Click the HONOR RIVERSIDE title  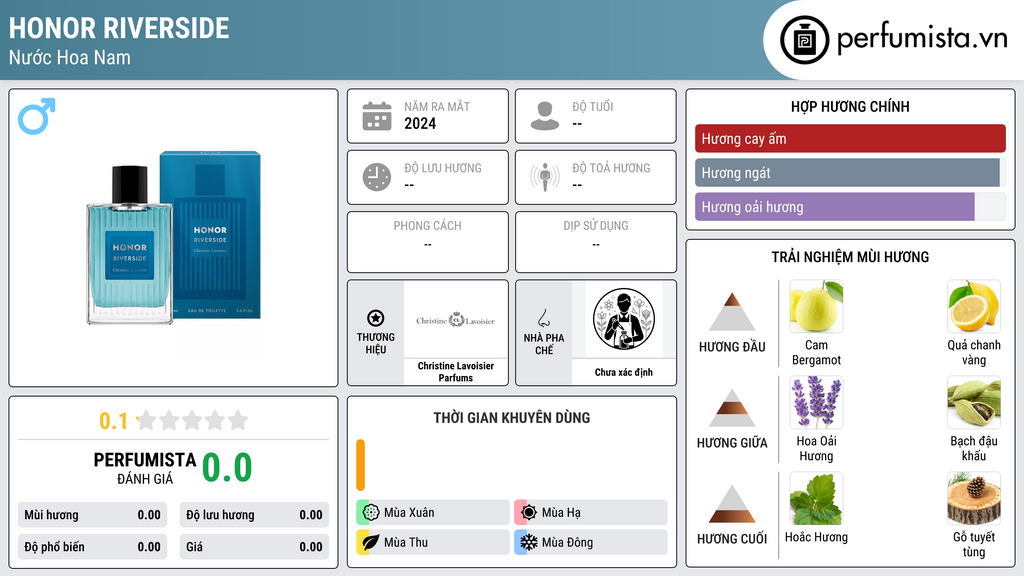[119, 28]
